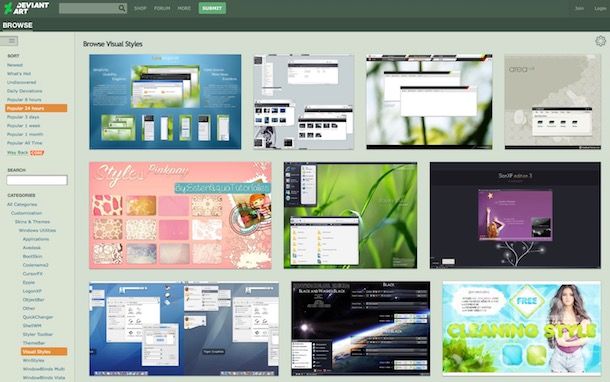
Task: Select the highlighted Popular 24 hours sort
Action: pos(36,108)
